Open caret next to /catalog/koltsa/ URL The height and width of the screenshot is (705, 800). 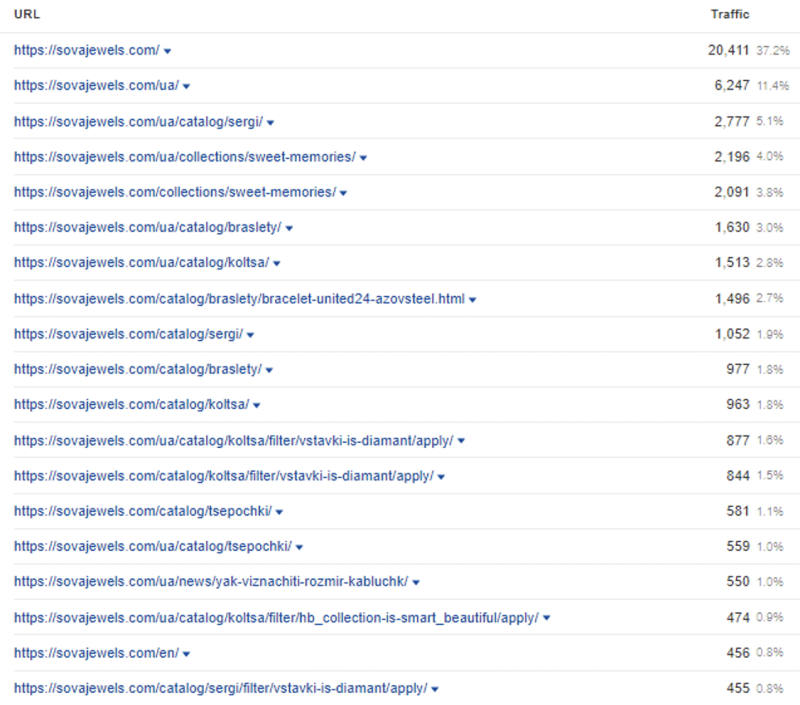[x=257, y=406]
